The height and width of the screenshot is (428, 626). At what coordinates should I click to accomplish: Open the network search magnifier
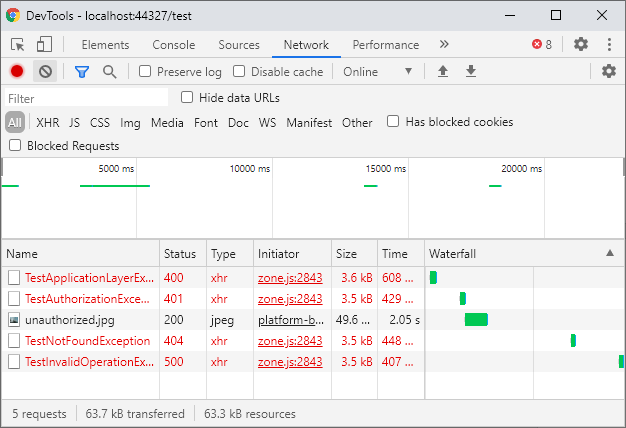pyautogui.click(x=109, y=72)
